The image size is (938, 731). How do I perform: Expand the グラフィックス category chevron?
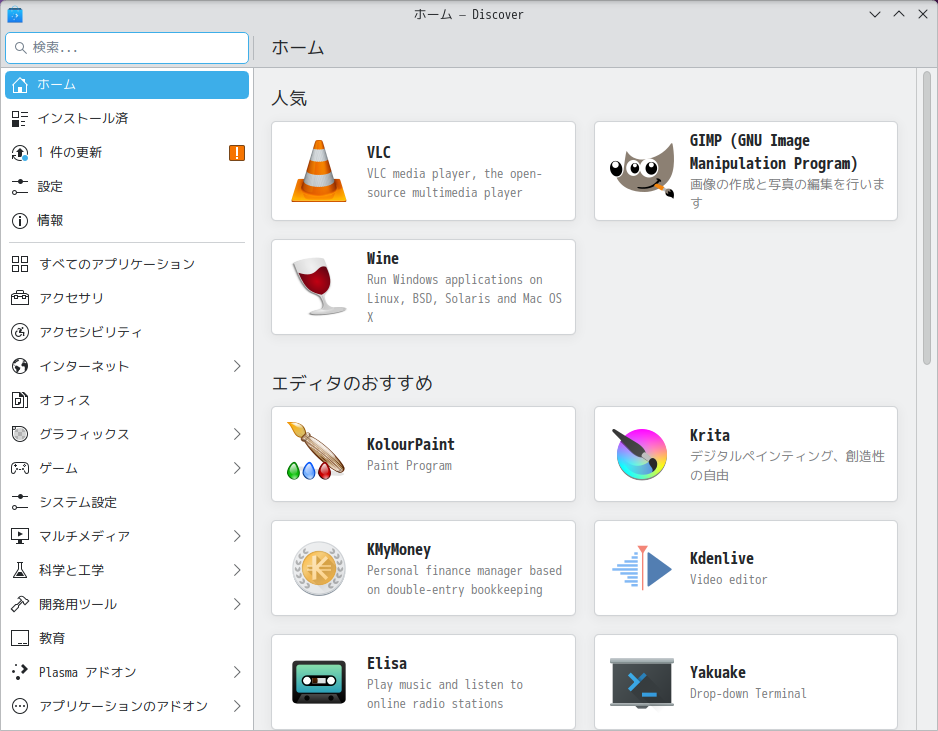click(x=237, y=434)
